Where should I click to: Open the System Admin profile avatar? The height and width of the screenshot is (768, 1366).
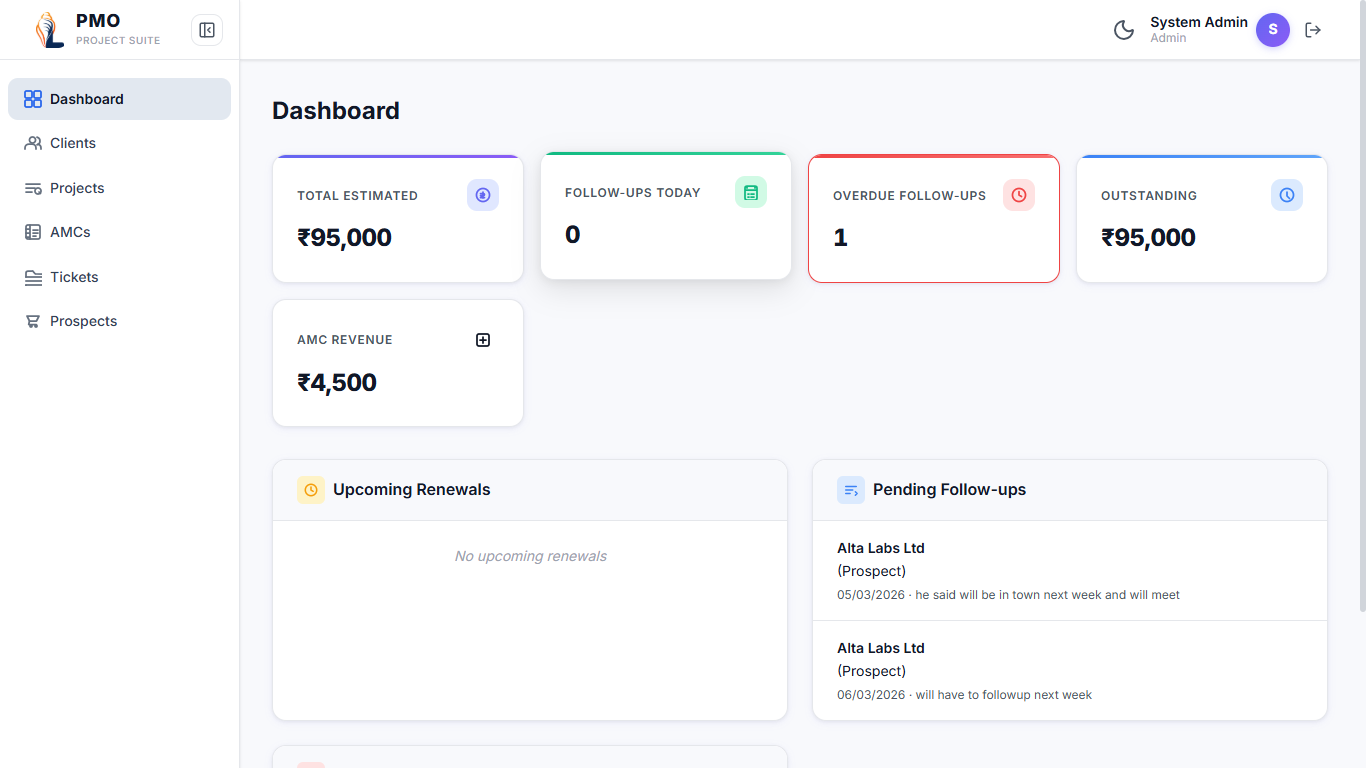[1273, 30]
